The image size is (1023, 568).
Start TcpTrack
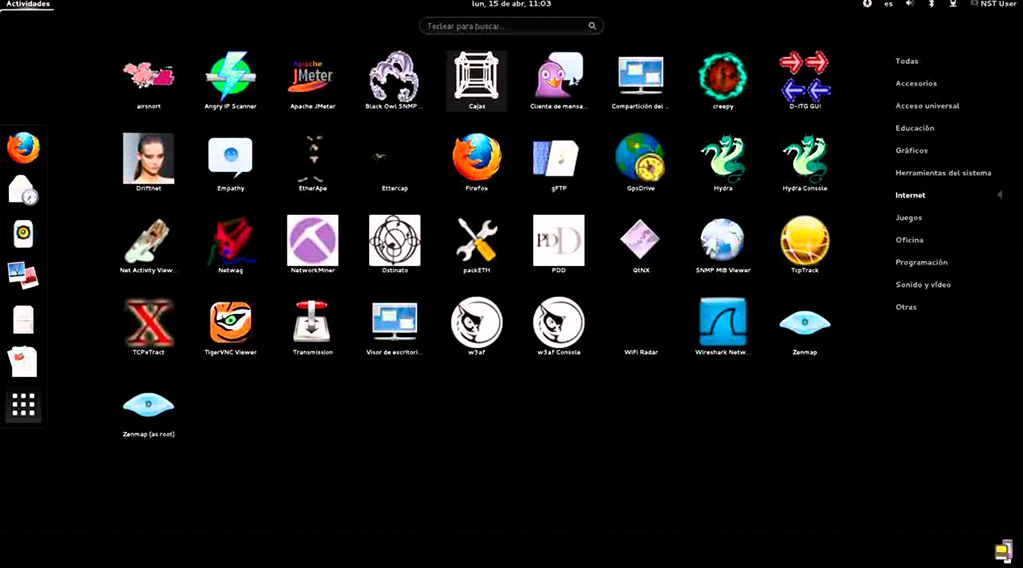(804, 245)
